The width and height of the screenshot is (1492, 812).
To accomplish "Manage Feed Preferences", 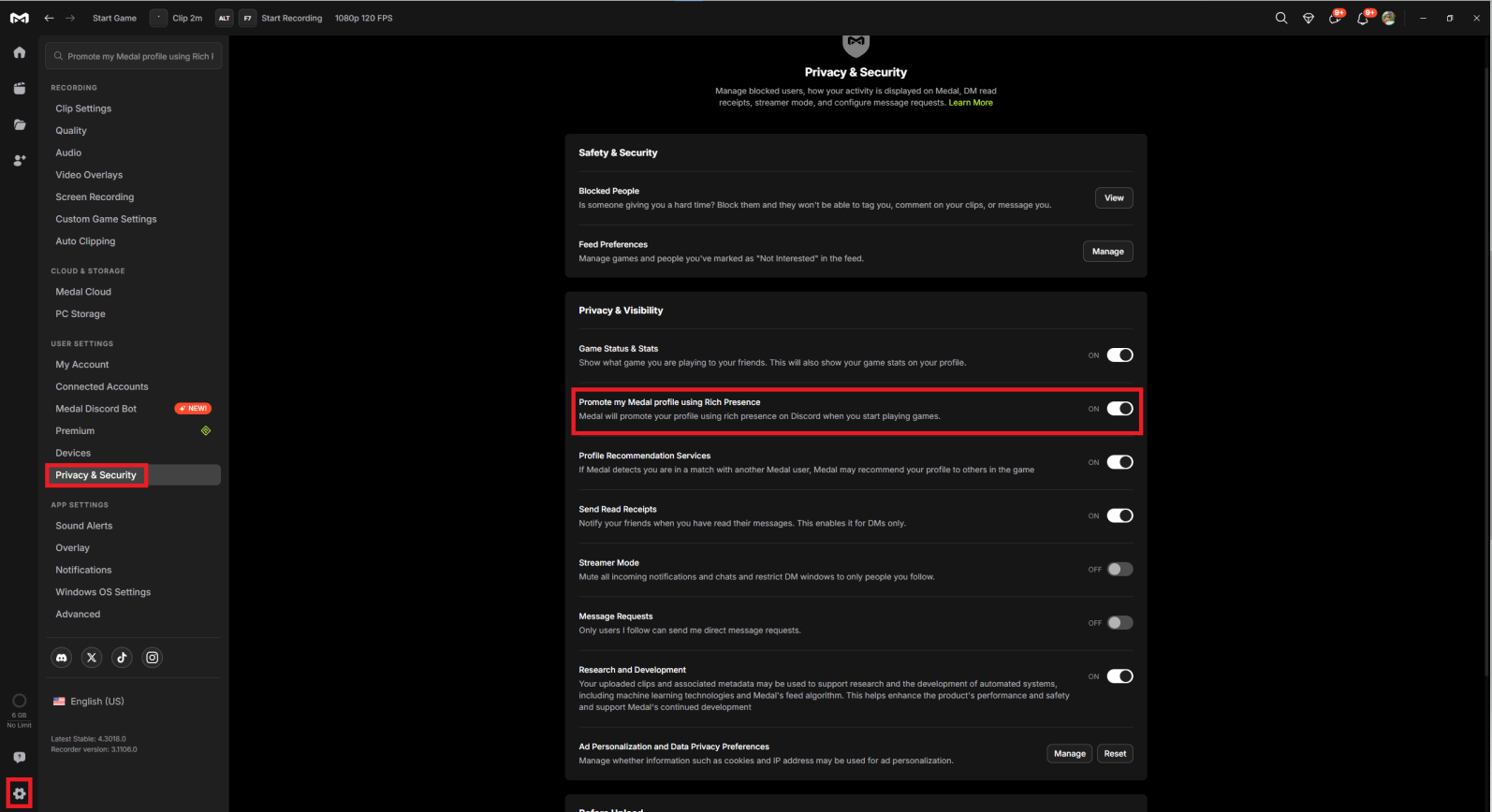I will click(x=1107, y=252).
